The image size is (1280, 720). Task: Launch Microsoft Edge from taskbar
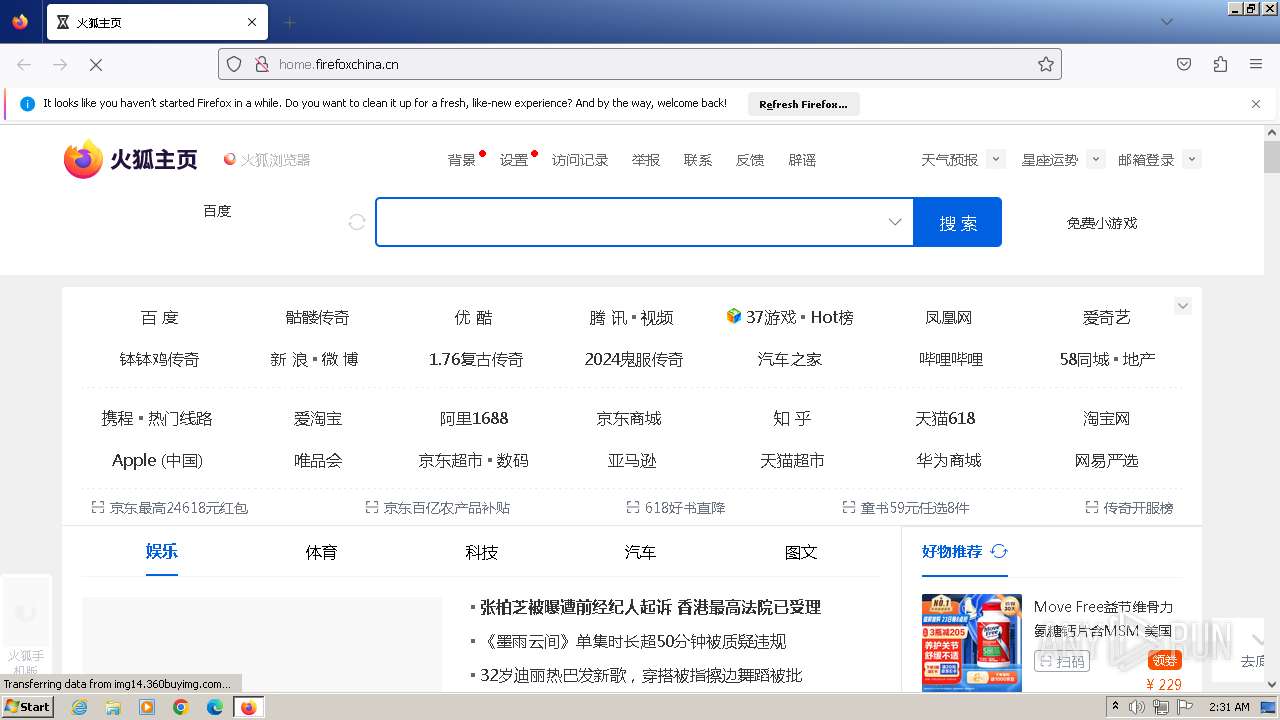click(215, 707)
